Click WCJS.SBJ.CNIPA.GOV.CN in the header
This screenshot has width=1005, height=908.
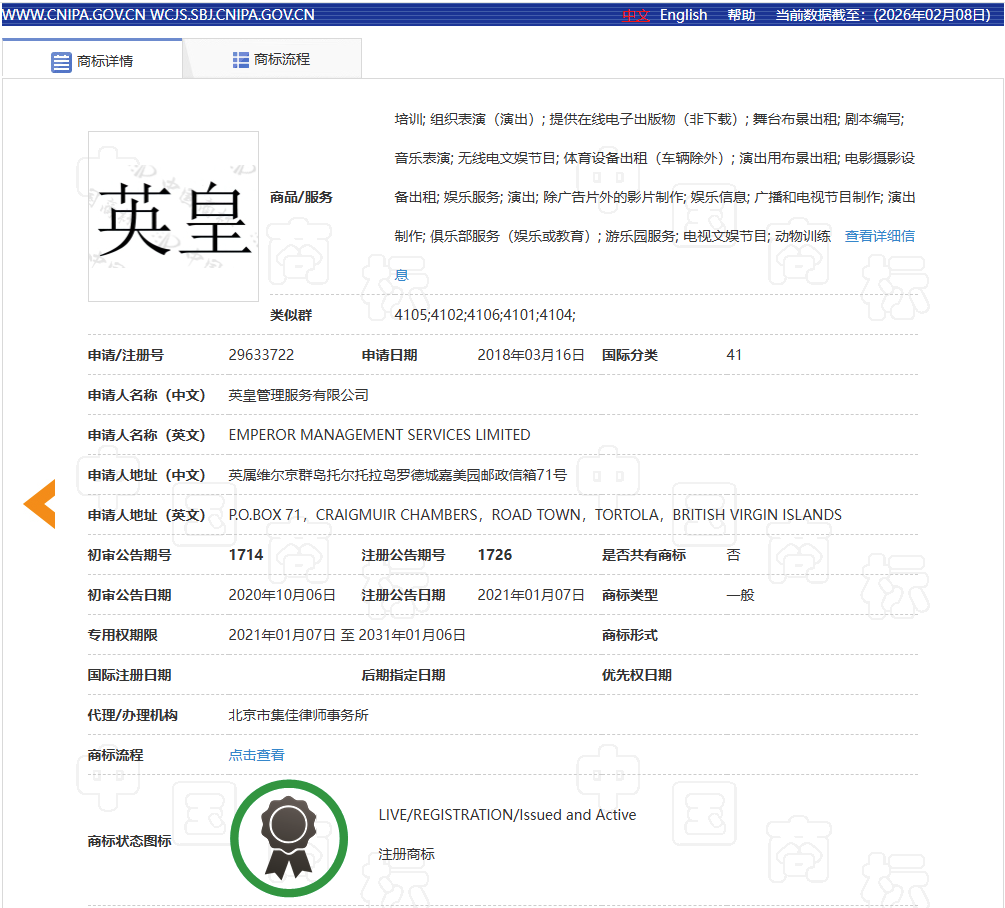[232, 15]
